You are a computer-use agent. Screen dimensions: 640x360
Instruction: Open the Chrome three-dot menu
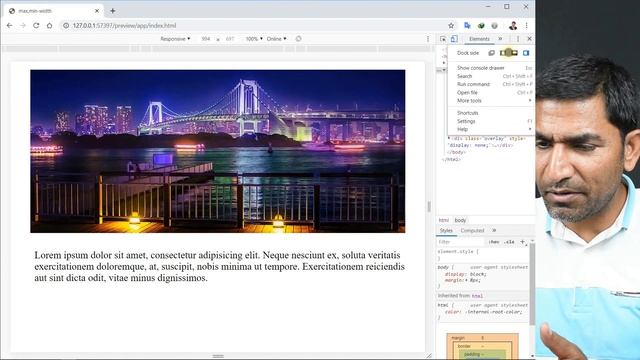click(527, 25)
